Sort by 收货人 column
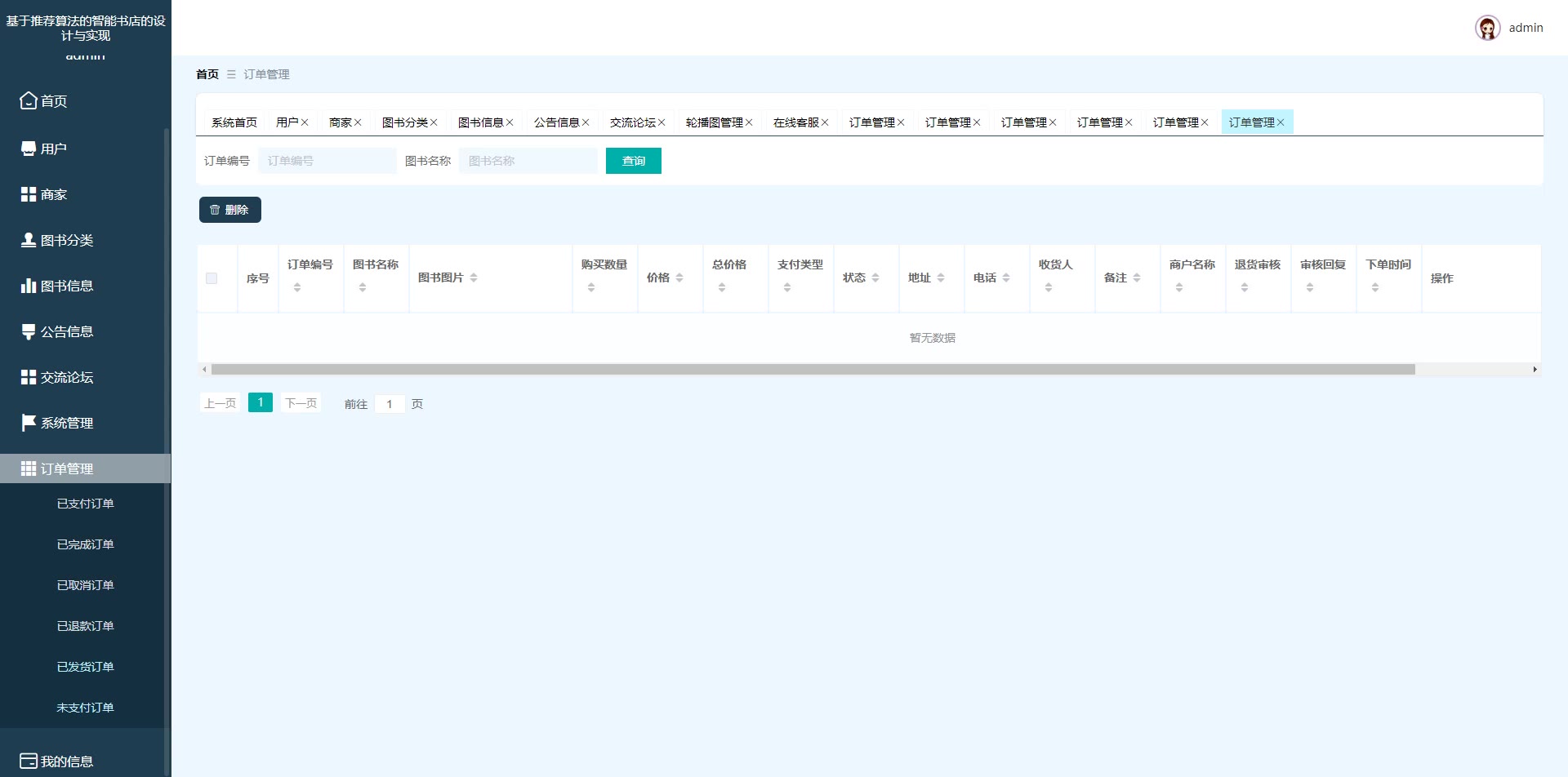 pos(1049,287)
